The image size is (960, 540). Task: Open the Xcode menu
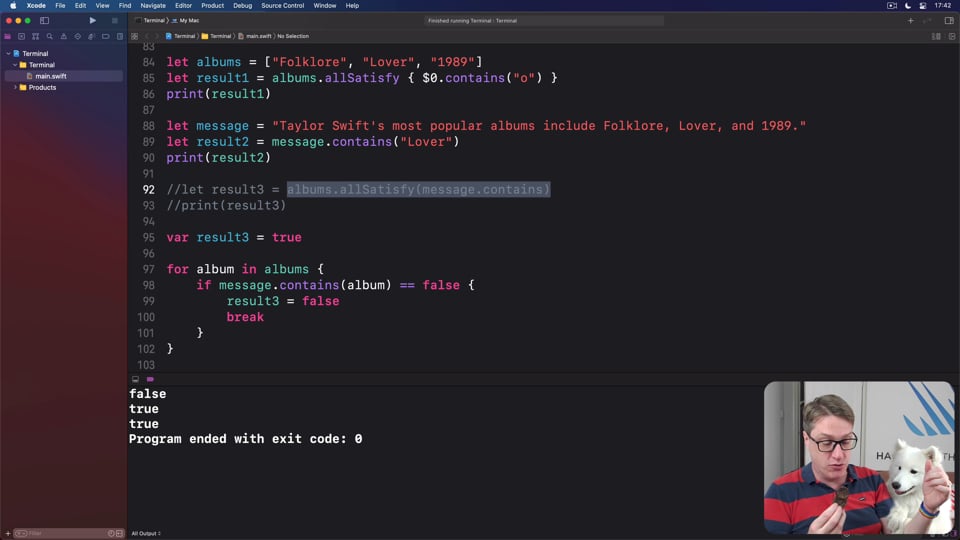tap(36, 6)
